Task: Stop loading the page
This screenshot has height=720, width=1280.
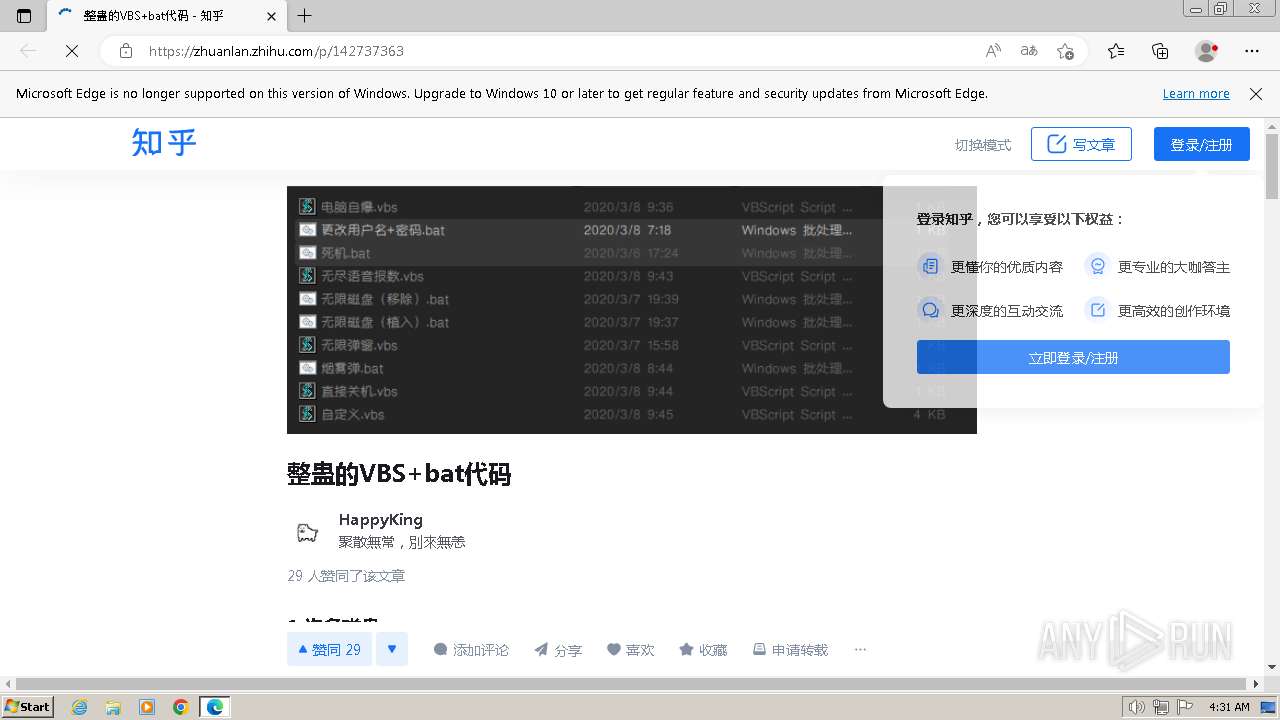Action: coord(72,51)
